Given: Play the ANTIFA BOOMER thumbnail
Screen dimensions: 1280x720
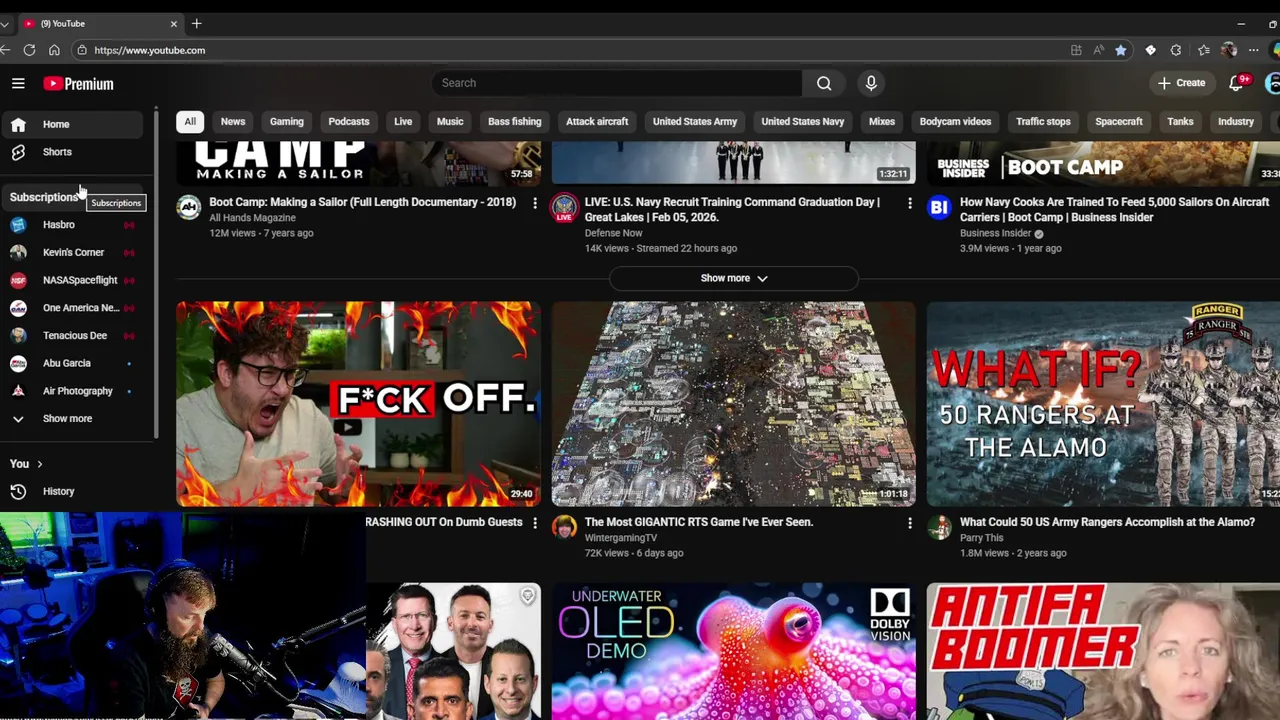Looking at the screenshot, I should pyautogui.click(x=1103, y=651).
